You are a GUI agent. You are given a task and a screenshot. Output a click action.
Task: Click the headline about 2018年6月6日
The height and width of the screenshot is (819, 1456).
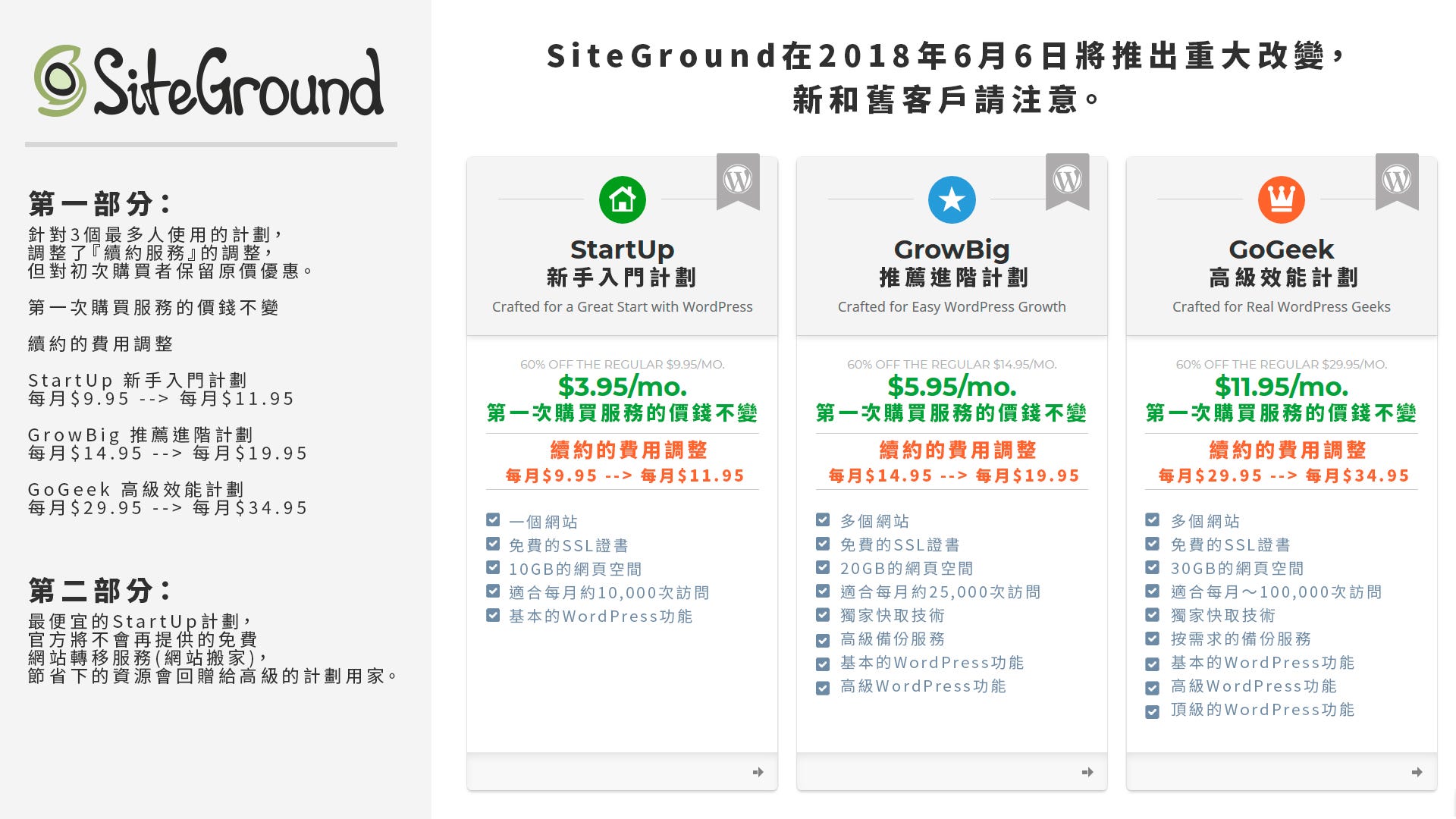[x=946, y=77]
